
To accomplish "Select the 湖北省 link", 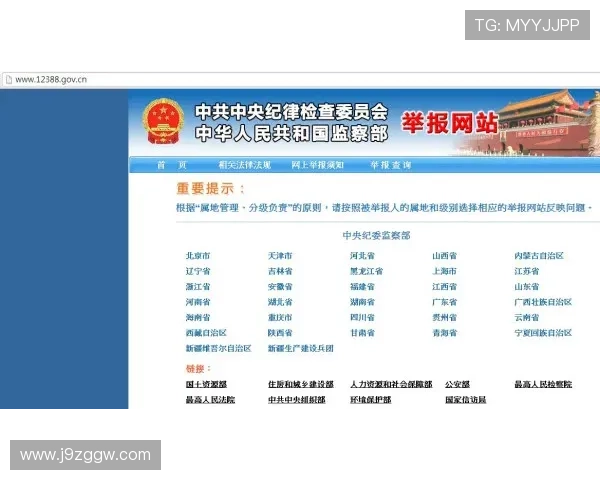I will (x=280, y=302).
